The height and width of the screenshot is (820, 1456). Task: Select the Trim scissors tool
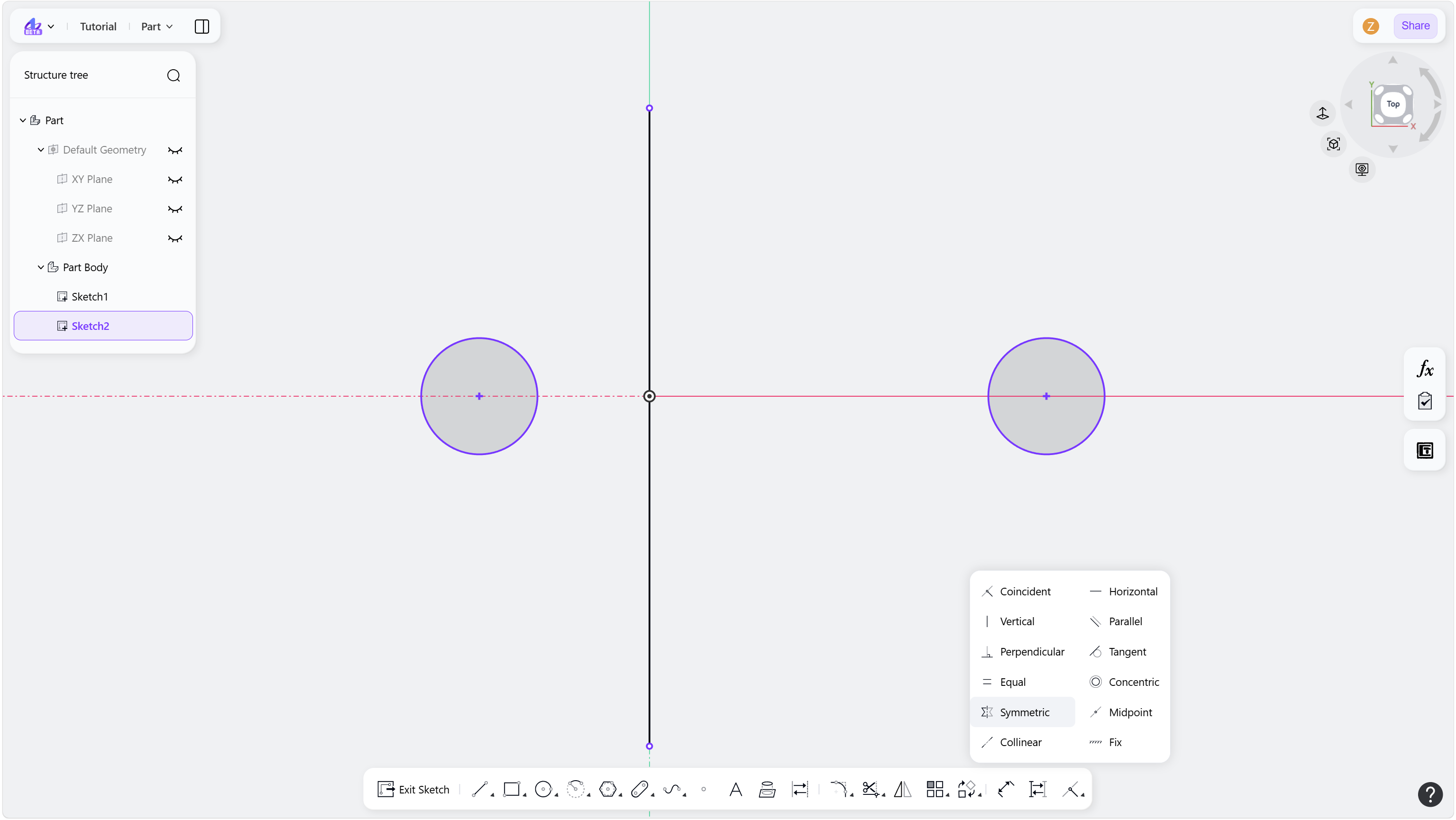tap(870, 789)
